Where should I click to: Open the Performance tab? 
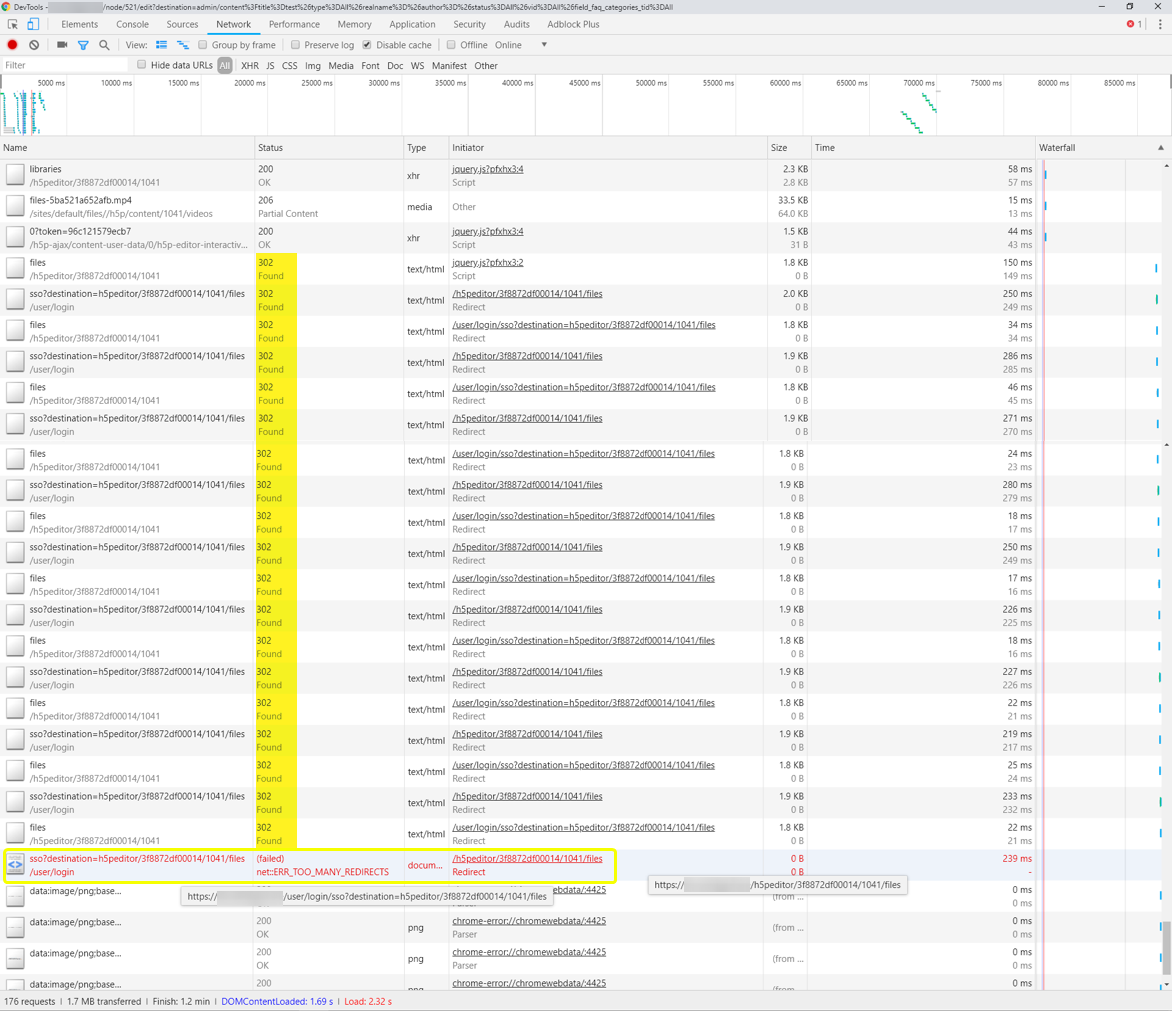click(x=294, y=25)
